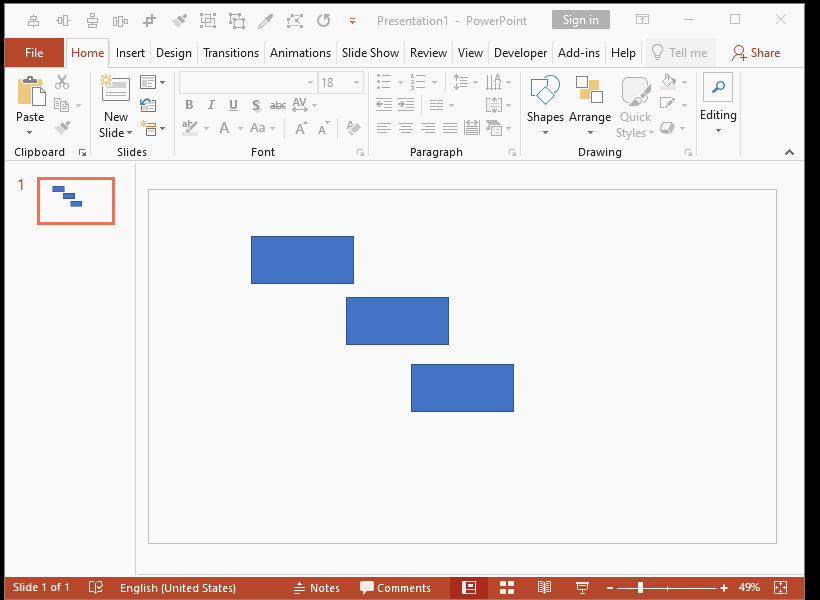This screenshot has width=820, height=600.
Task: Click the zoom slider handle
Action: click(x=640, y=587)
